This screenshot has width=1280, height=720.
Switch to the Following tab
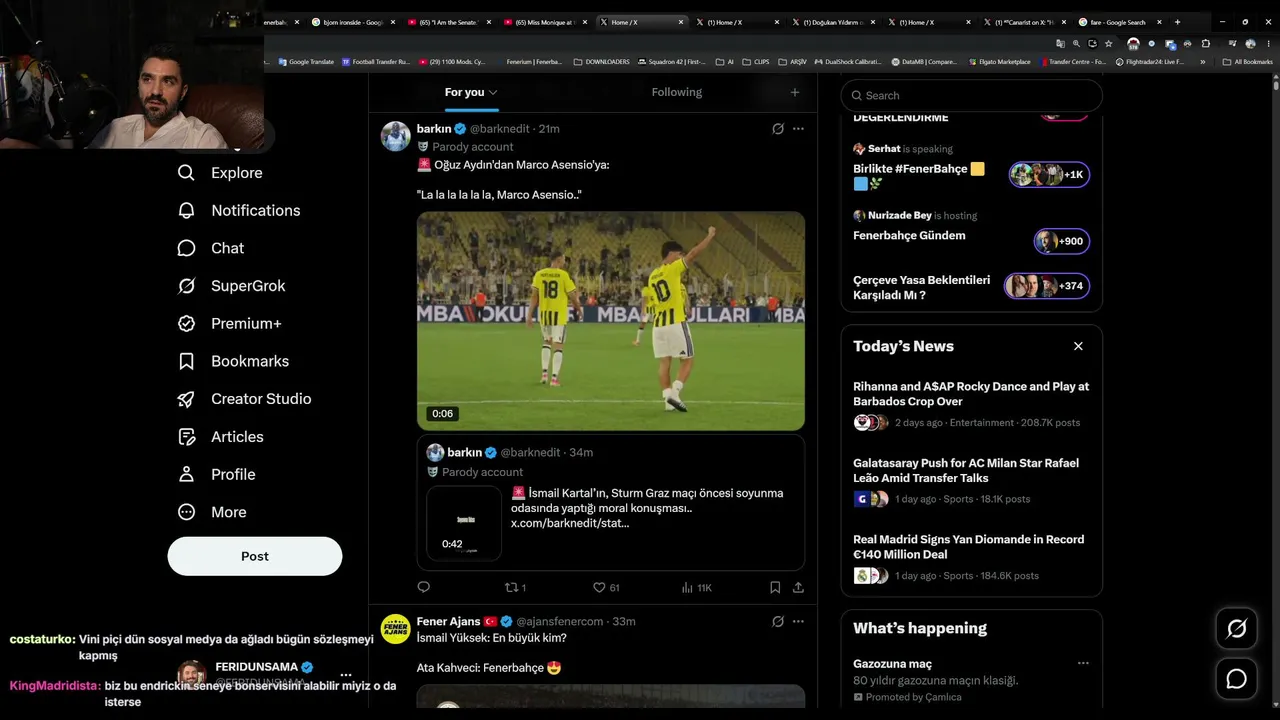[677, 92]
